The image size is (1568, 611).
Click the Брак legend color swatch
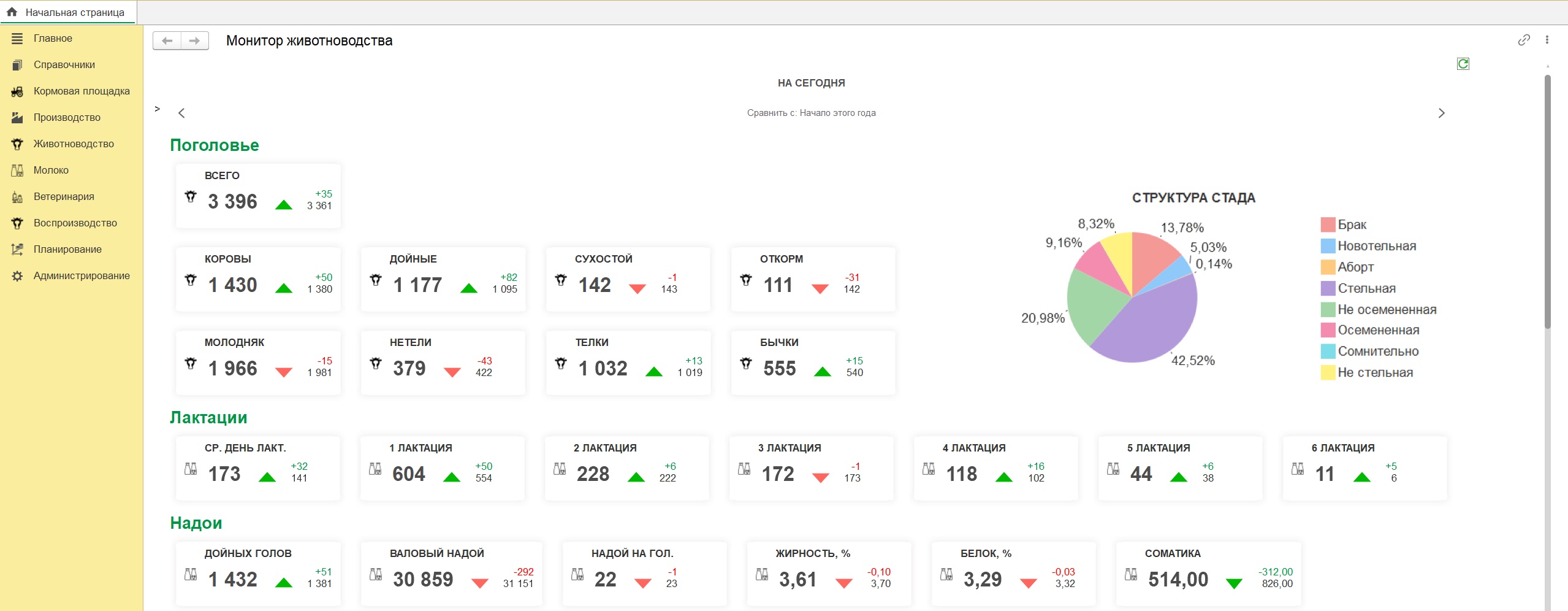tap(1328, 225)
